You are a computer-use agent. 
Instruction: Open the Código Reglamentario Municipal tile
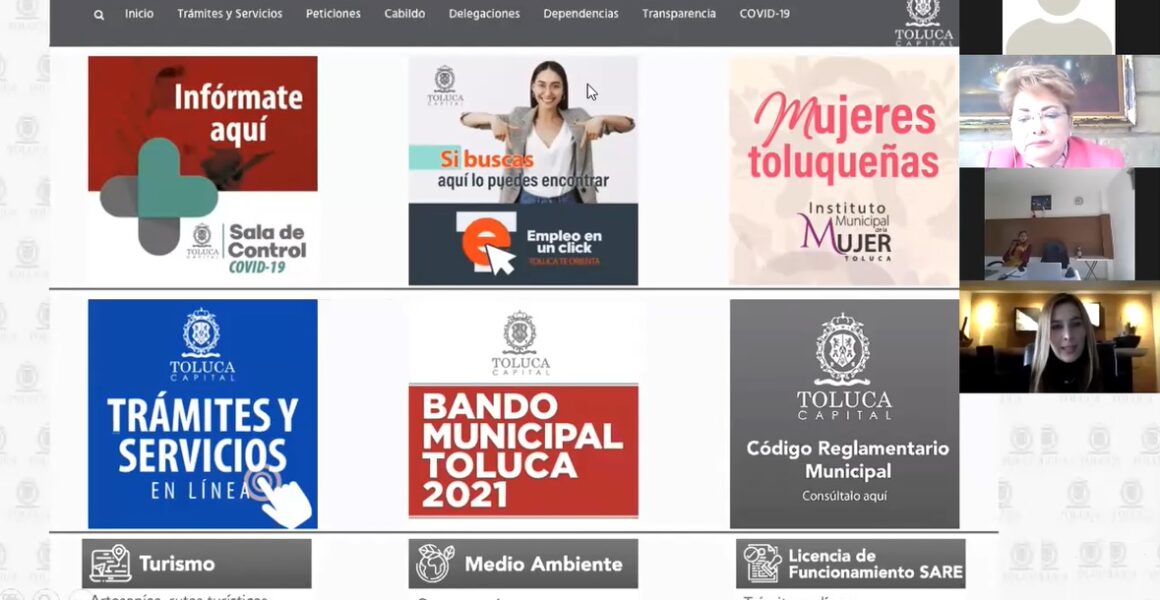(844, 414)
